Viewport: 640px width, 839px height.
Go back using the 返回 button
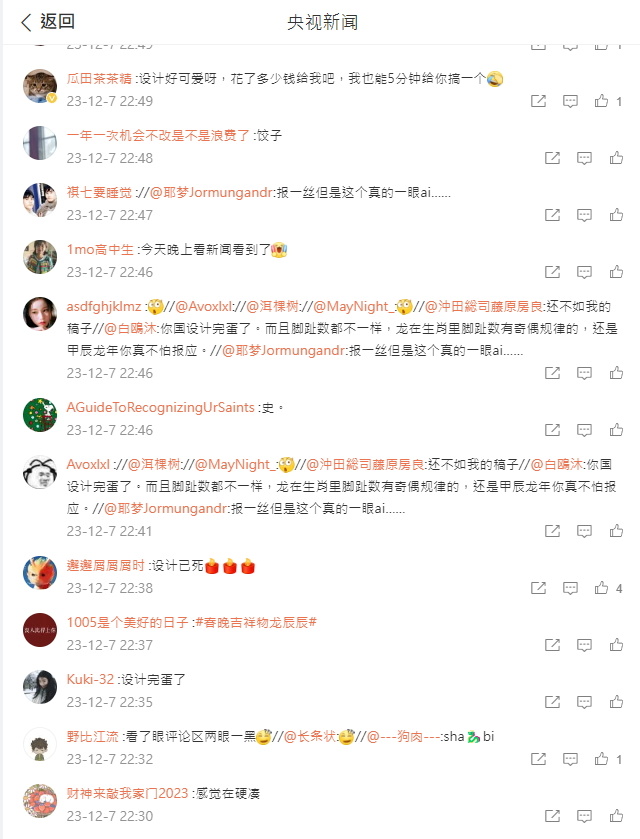click(48, 22)
